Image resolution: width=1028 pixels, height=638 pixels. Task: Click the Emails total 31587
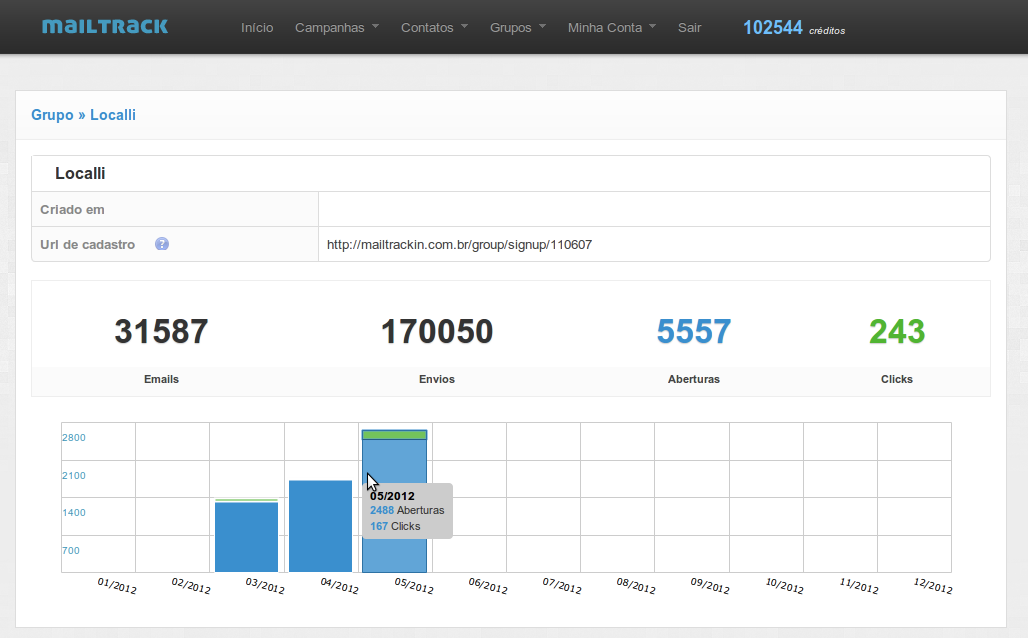[160, 332]
